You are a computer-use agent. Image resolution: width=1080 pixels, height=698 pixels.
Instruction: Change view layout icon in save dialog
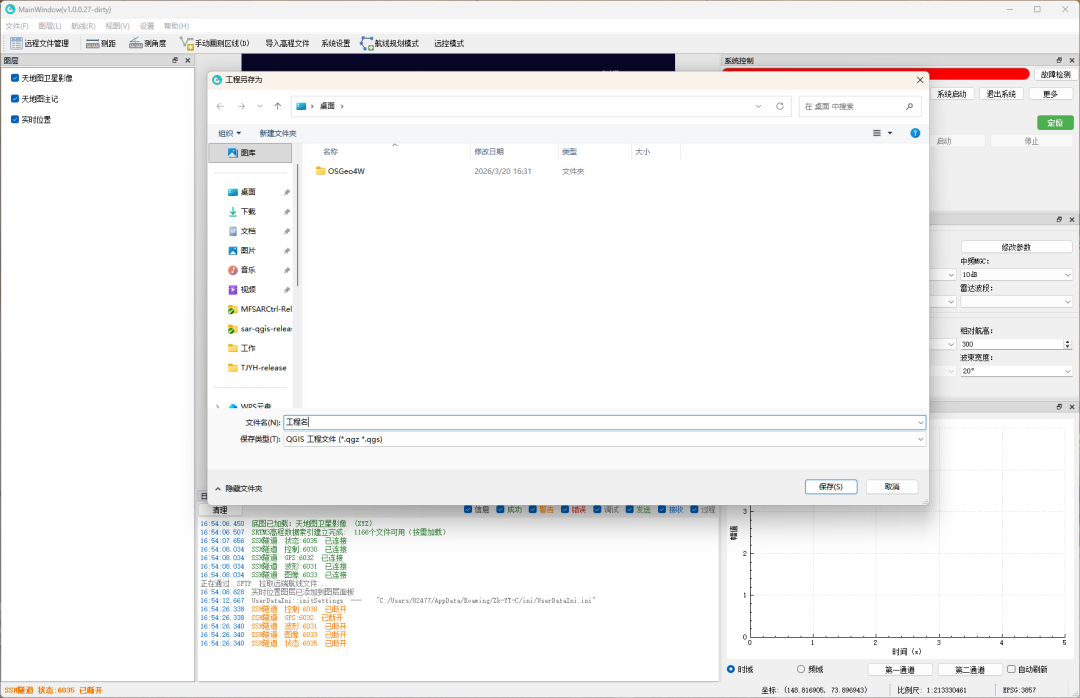coord(877,133)
